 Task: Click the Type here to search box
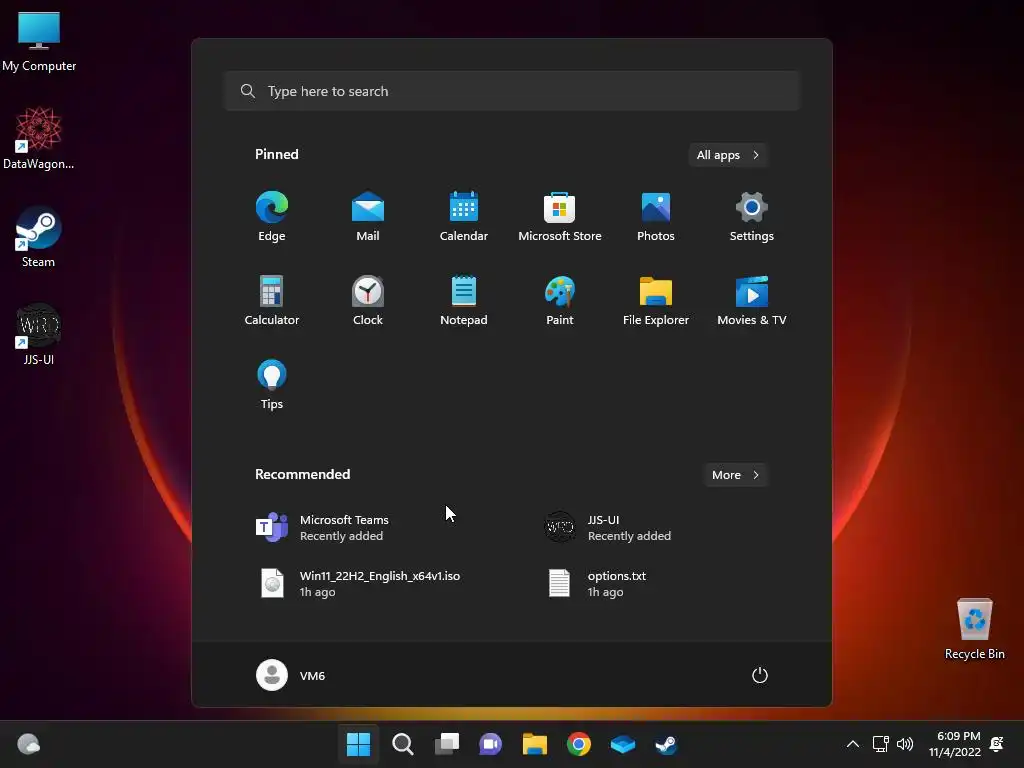[512, 91]
